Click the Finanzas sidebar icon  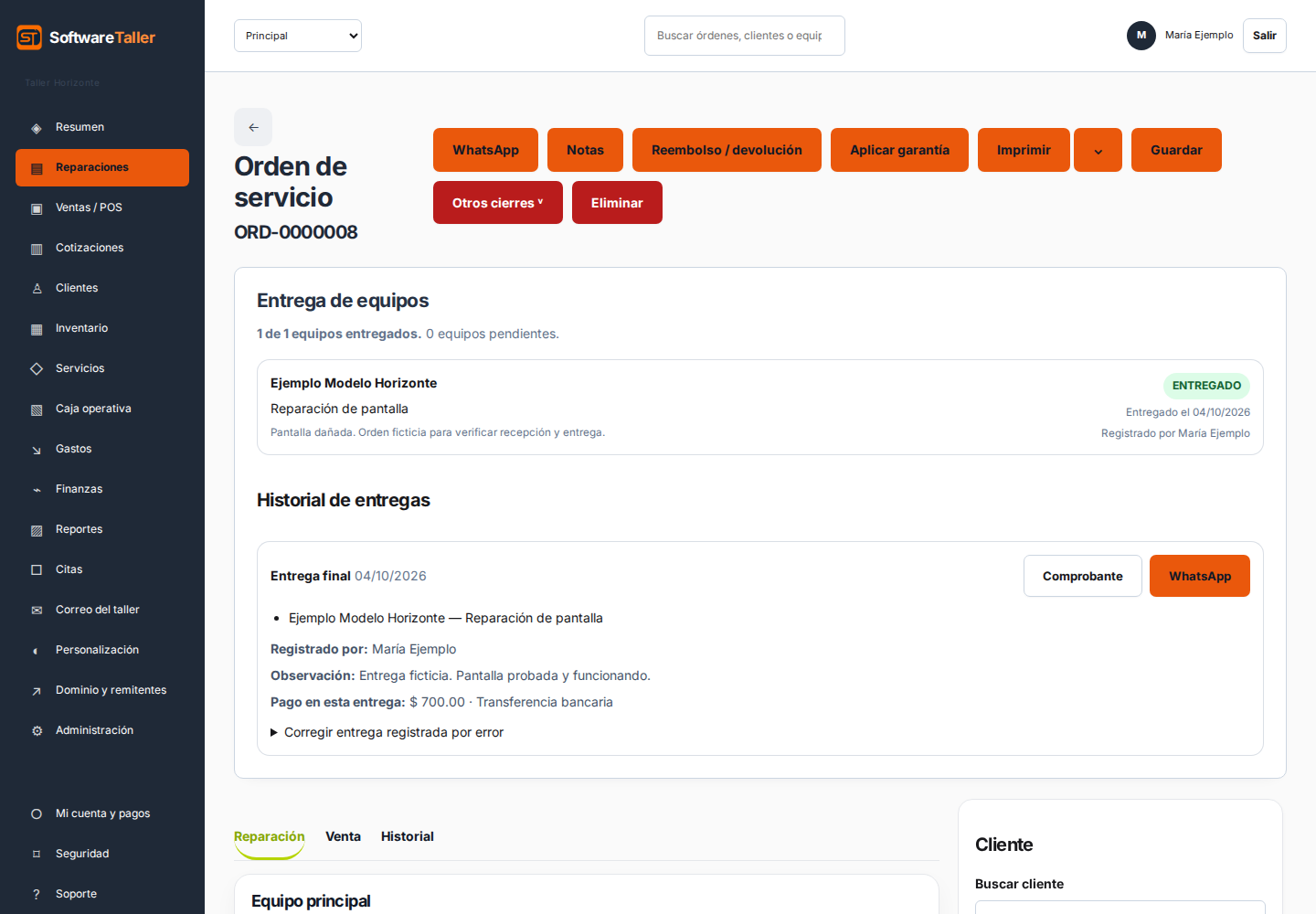click(x=37, y=490)
